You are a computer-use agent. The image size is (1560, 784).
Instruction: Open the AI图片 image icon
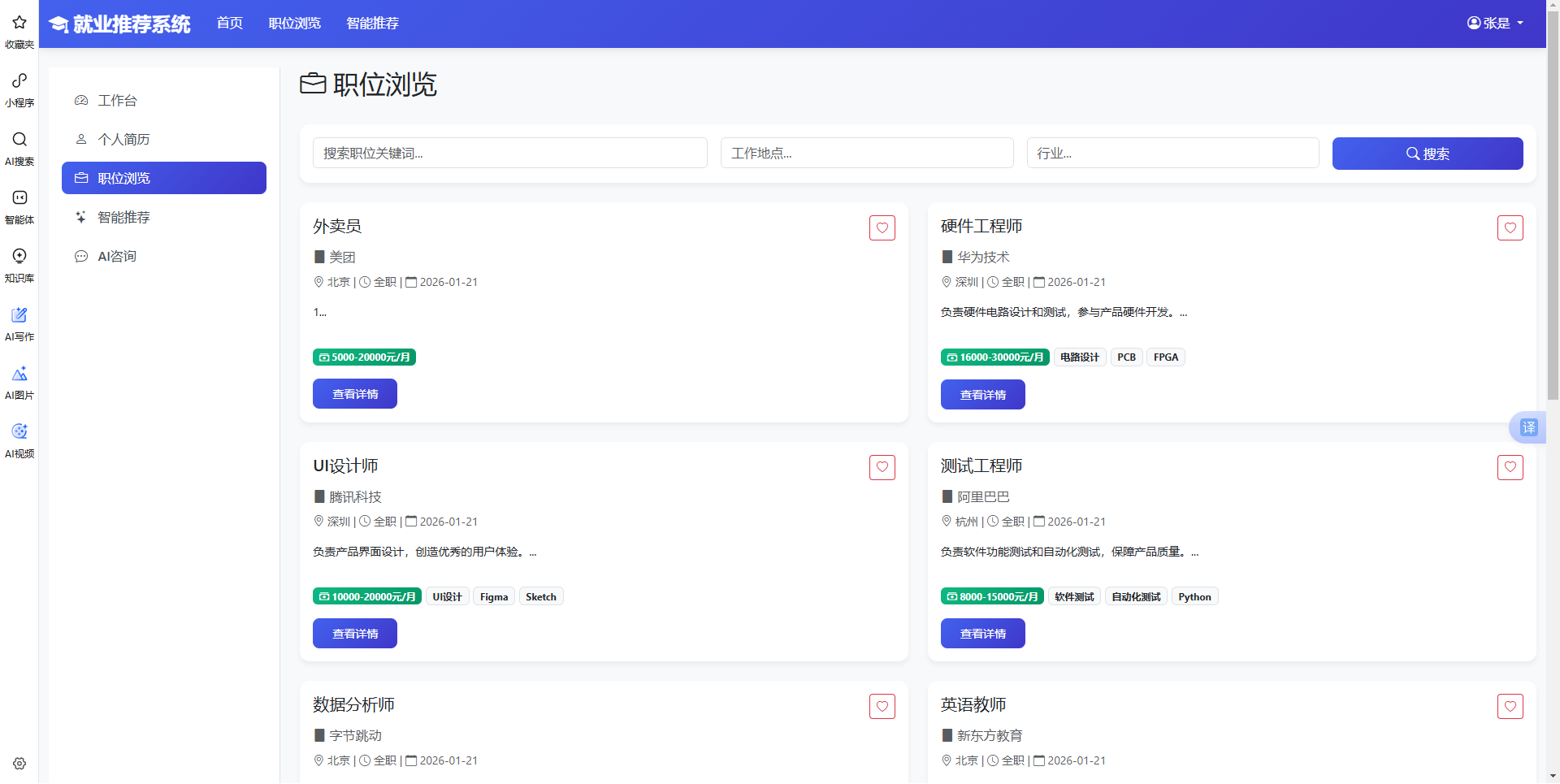pyautogui.click(x=19, y=373)
